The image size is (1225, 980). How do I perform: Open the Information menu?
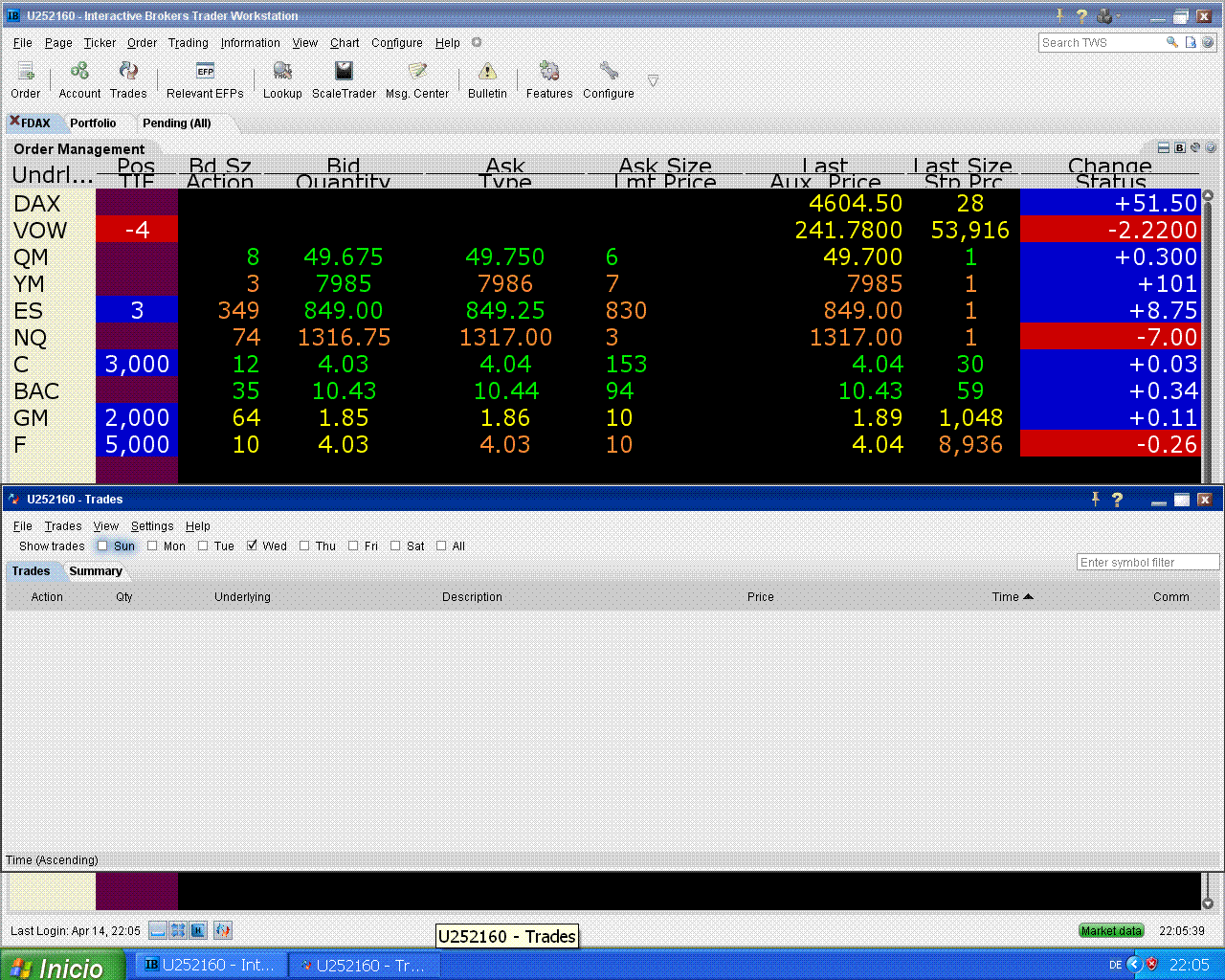(251, 43)
